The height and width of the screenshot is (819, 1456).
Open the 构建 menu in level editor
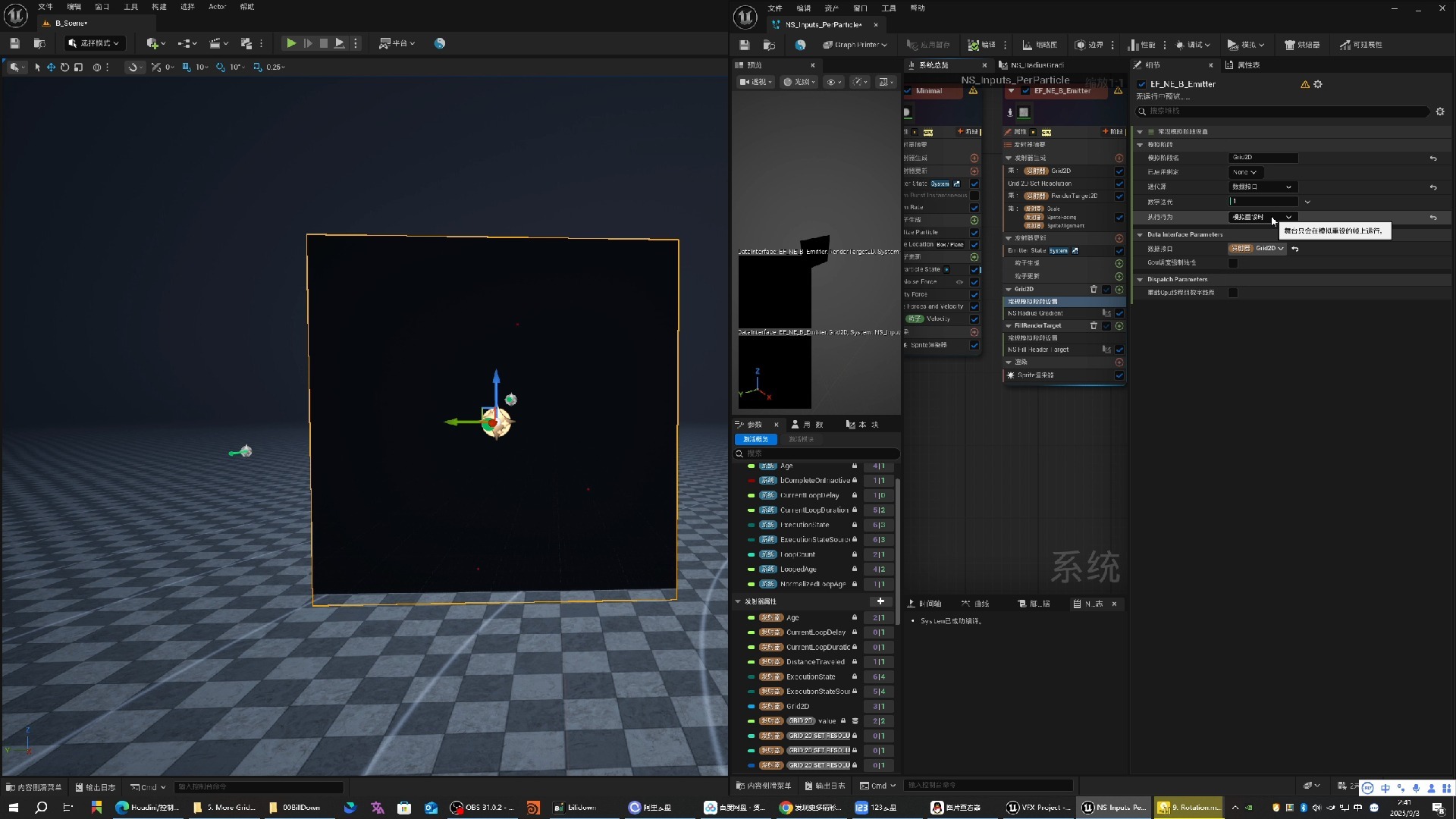(158, 7)
